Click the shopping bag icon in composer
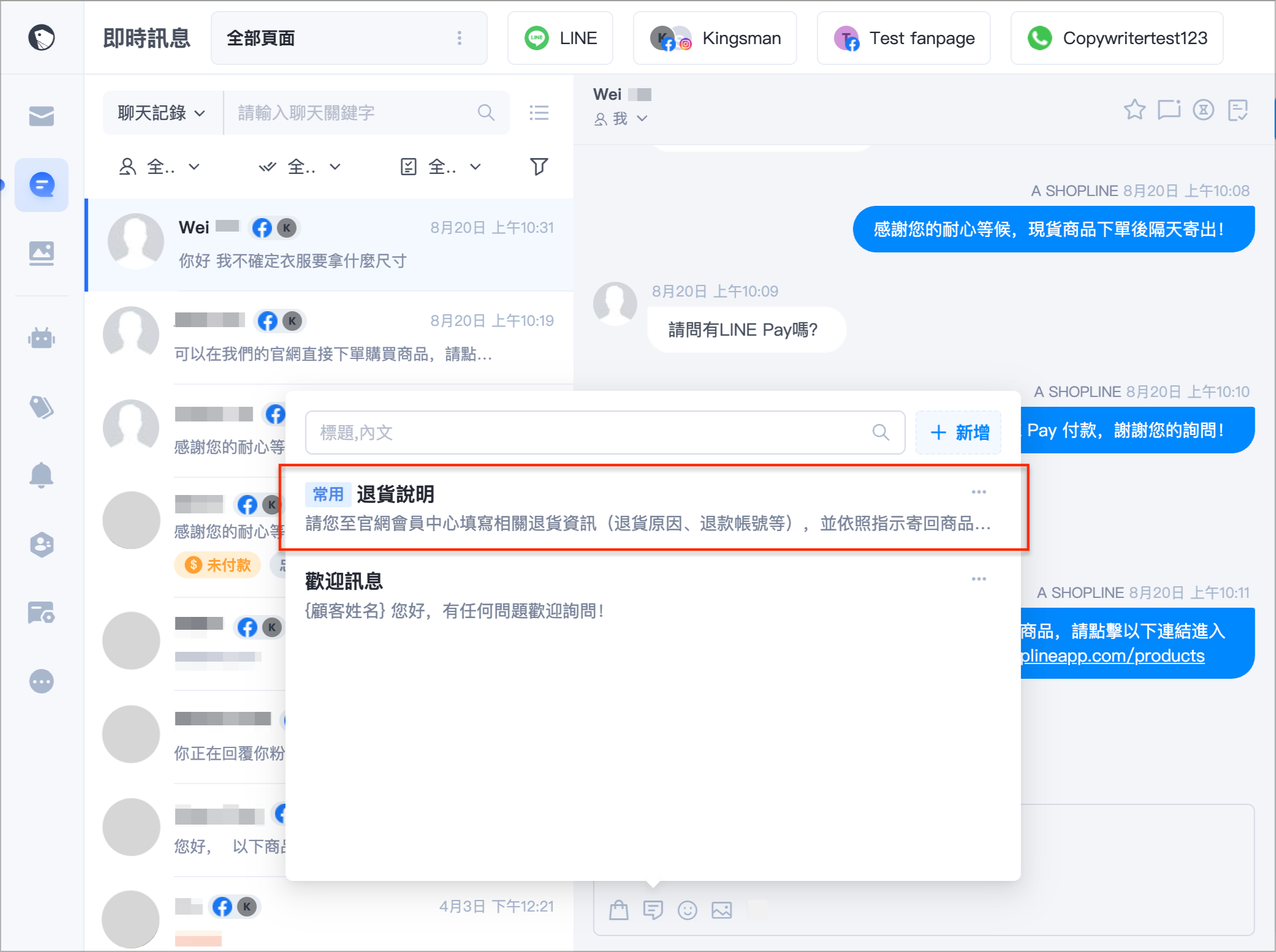 click(618, 910)
